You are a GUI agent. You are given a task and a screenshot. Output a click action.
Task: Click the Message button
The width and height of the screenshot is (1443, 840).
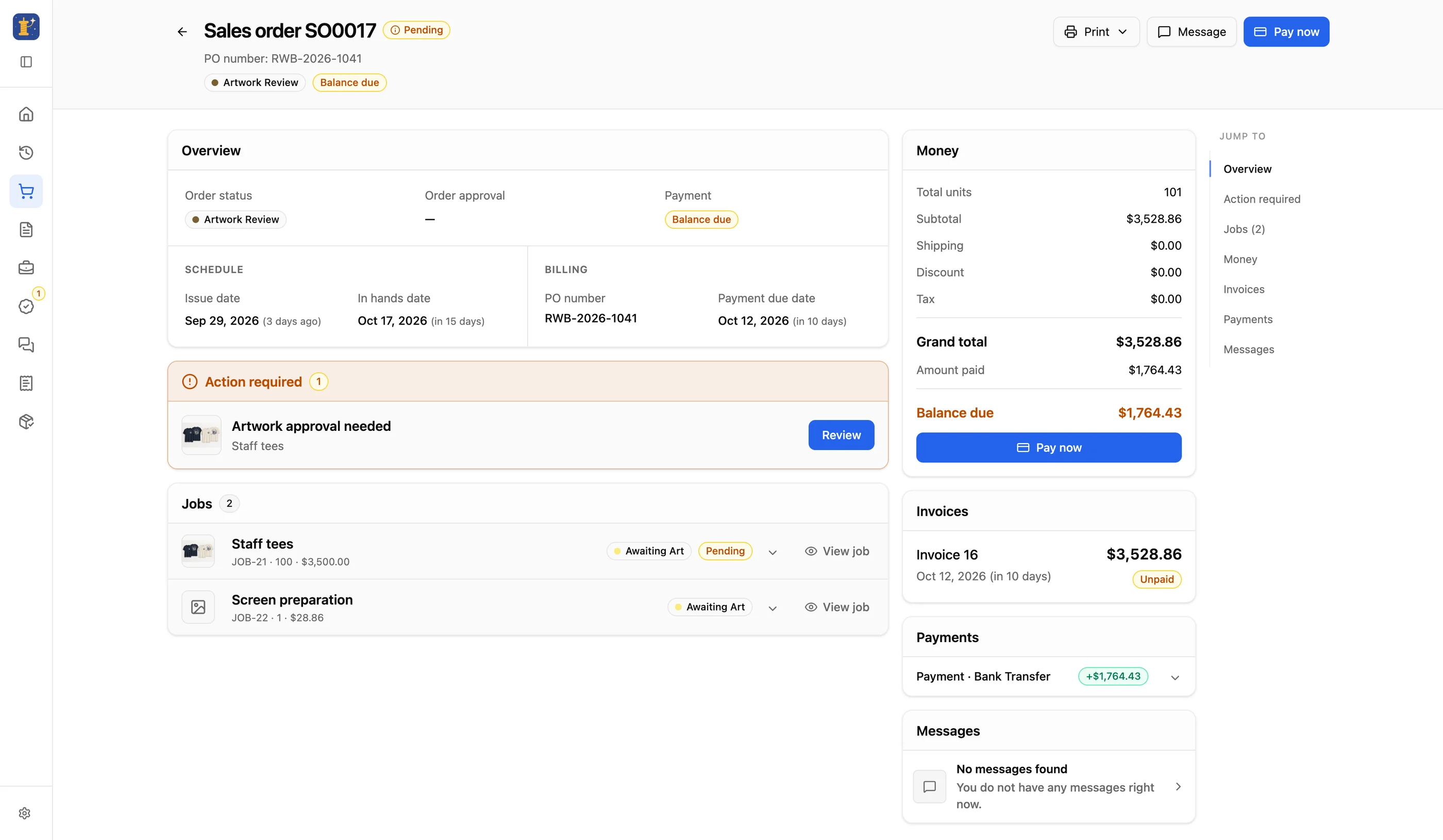point(1192,31)
